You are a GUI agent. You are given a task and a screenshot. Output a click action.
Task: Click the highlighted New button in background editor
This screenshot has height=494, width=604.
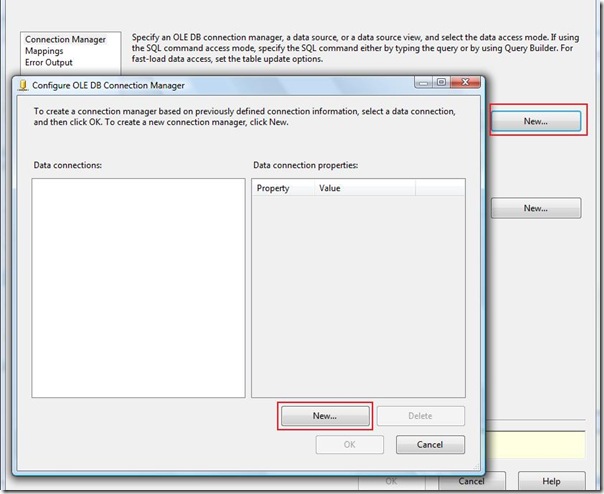click(x=536, y=121)
